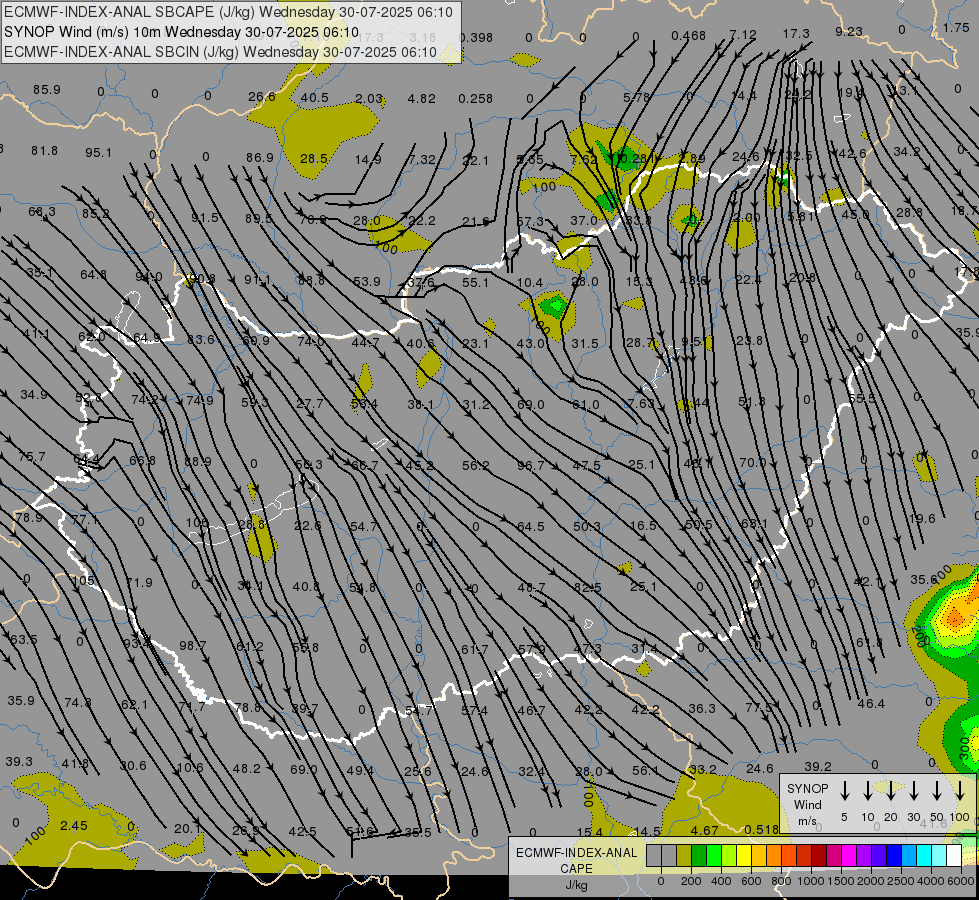The width and height of the screenshot is (979, 900).
Task: Click the 98.7 value on map
Action: pyautogui.click(x=192, y=645)
